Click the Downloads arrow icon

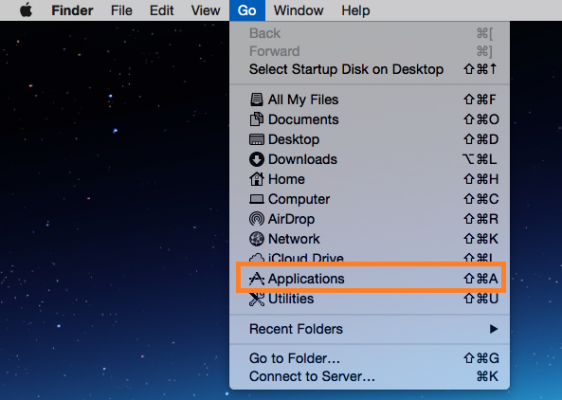[256, 159]
